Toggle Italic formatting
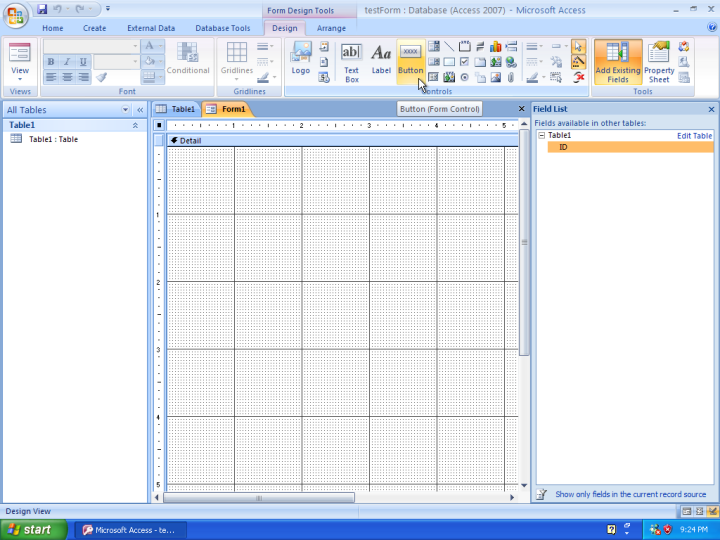Screen dimensions: 720x540 click(x=67, y=62)
